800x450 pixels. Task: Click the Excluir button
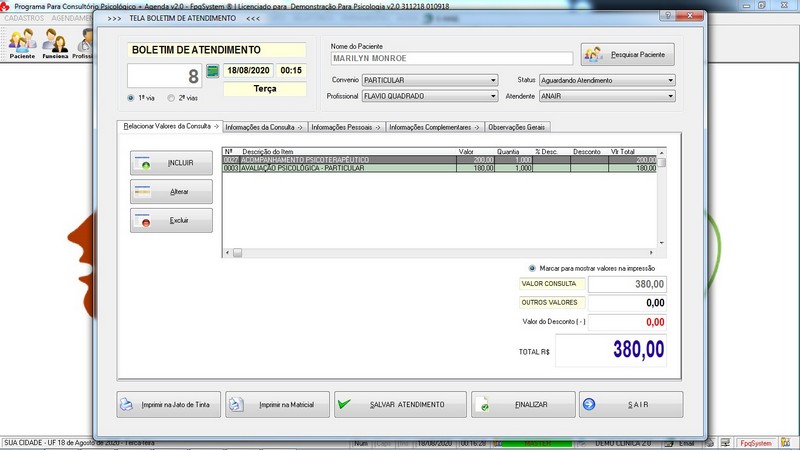point(171,220)
